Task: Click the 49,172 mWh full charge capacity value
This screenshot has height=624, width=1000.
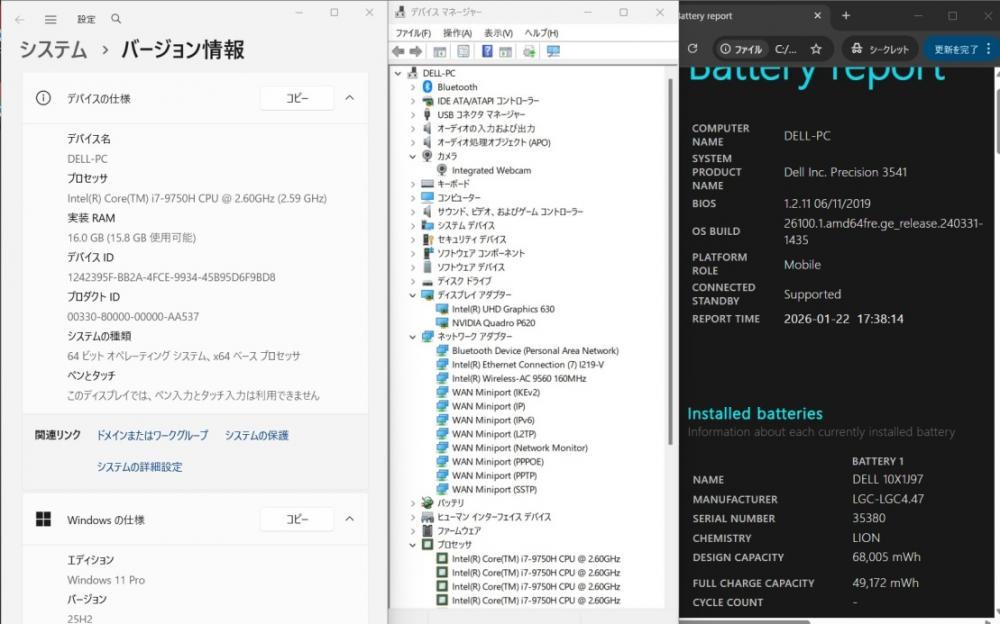Action: pos(885,583)
